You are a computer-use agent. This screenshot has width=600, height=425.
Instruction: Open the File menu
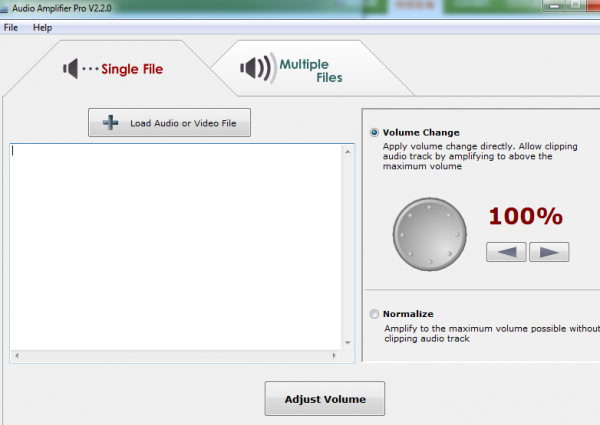pyautogui.click(x=11, y=28)
